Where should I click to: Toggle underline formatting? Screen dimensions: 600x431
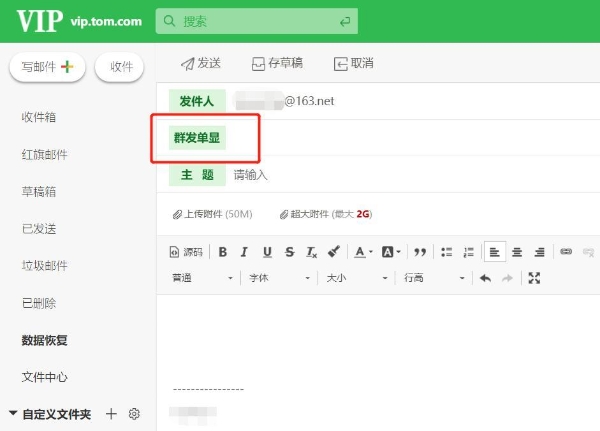[x=267, y=252]
